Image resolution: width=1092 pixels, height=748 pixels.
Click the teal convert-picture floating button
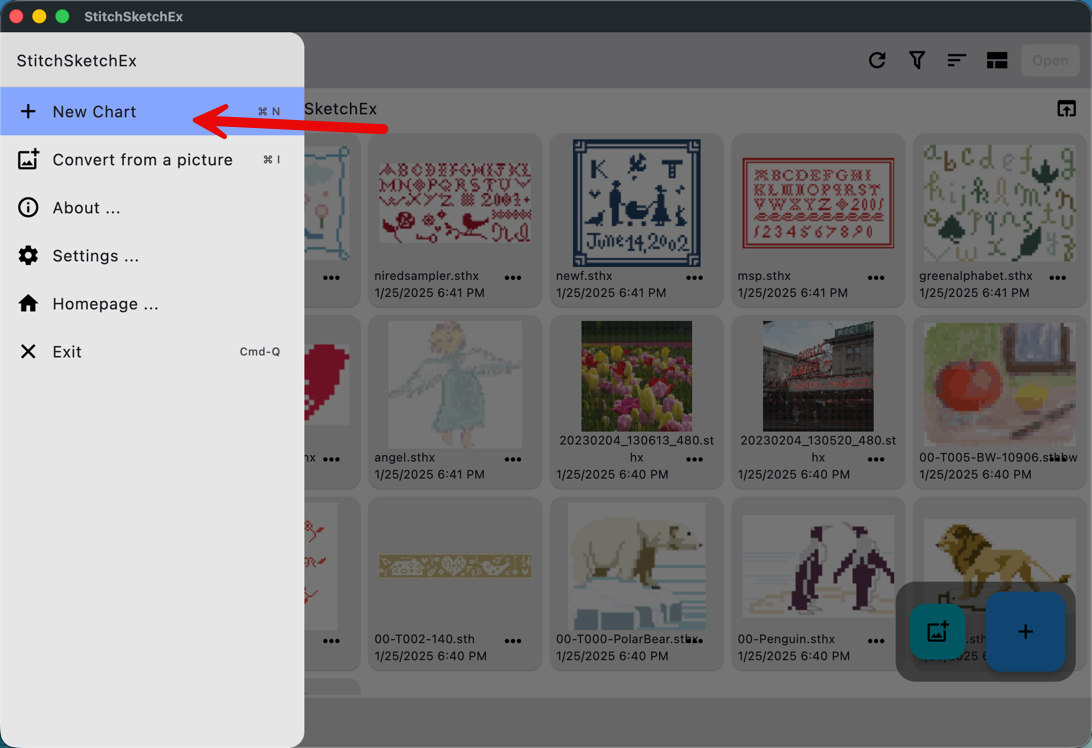coord(937,632)
